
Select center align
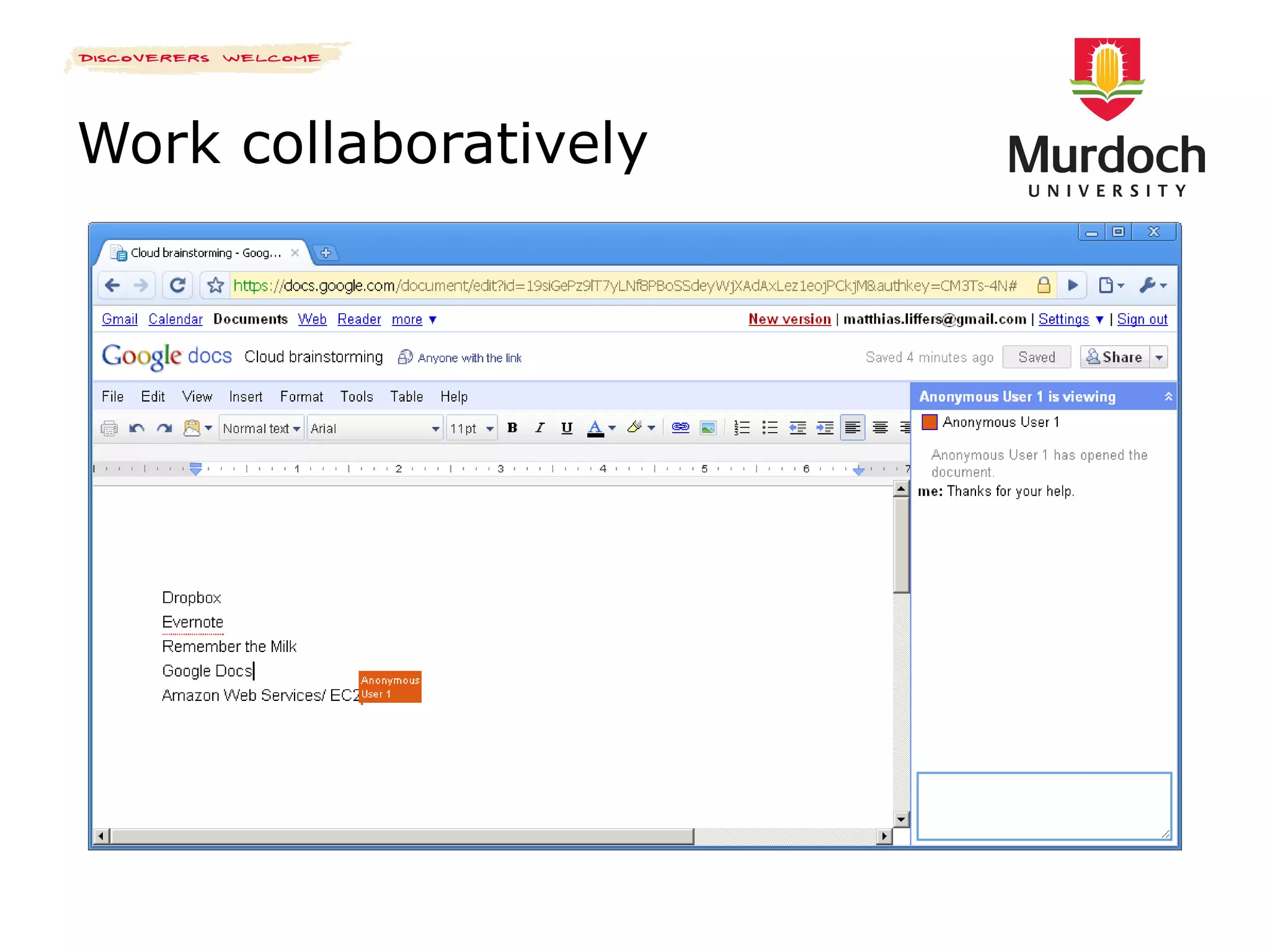880,428
